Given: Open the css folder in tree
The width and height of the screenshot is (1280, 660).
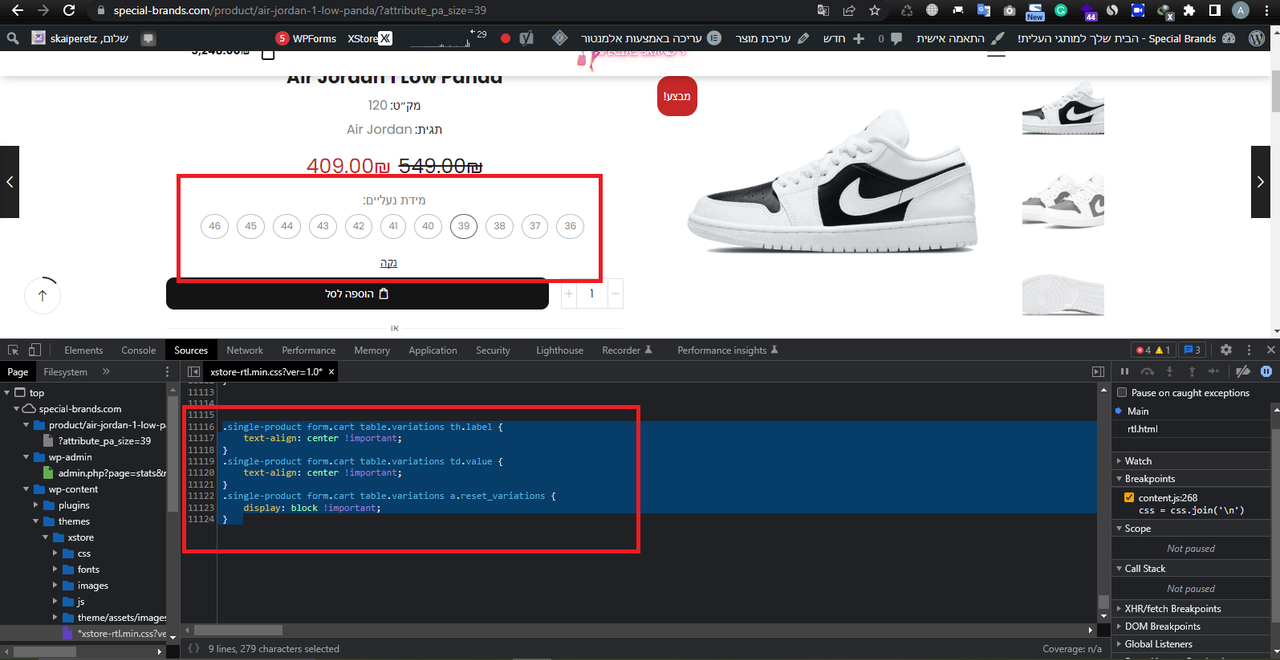Looking at the screenshot, I should [x=84, y=553].
